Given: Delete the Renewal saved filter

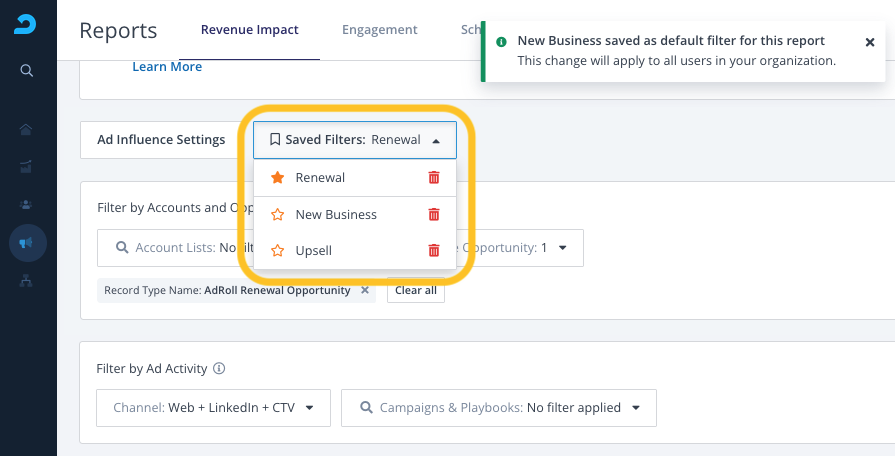Looking at the screenshot, I should coord(433,177).
